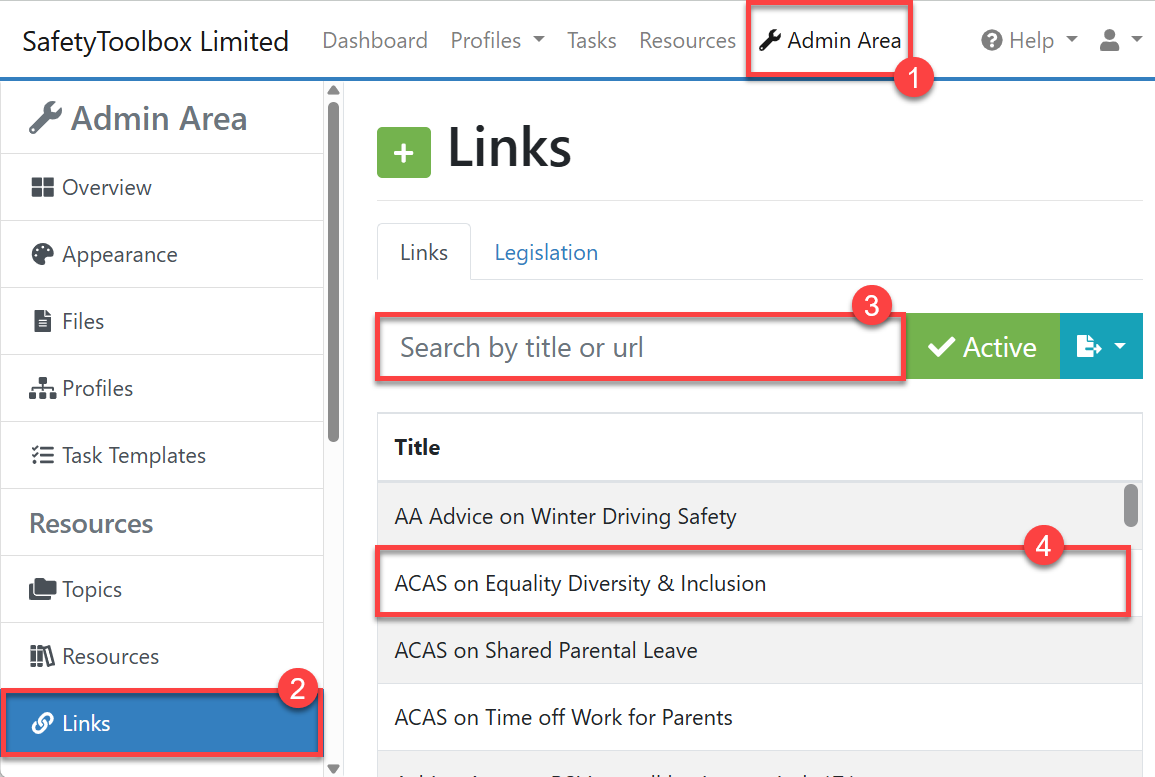Open the Admin Area menu item
The height and width of the screenshot is (777, 1155).
830,41
